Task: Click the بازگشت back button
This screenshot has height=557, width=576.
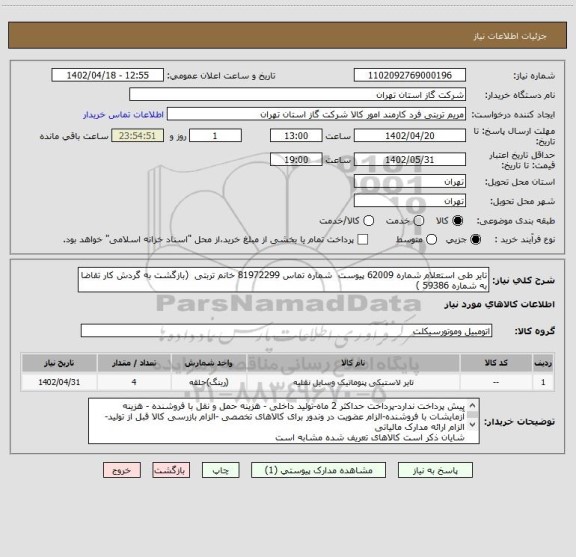Action: [x=171, y=470]
